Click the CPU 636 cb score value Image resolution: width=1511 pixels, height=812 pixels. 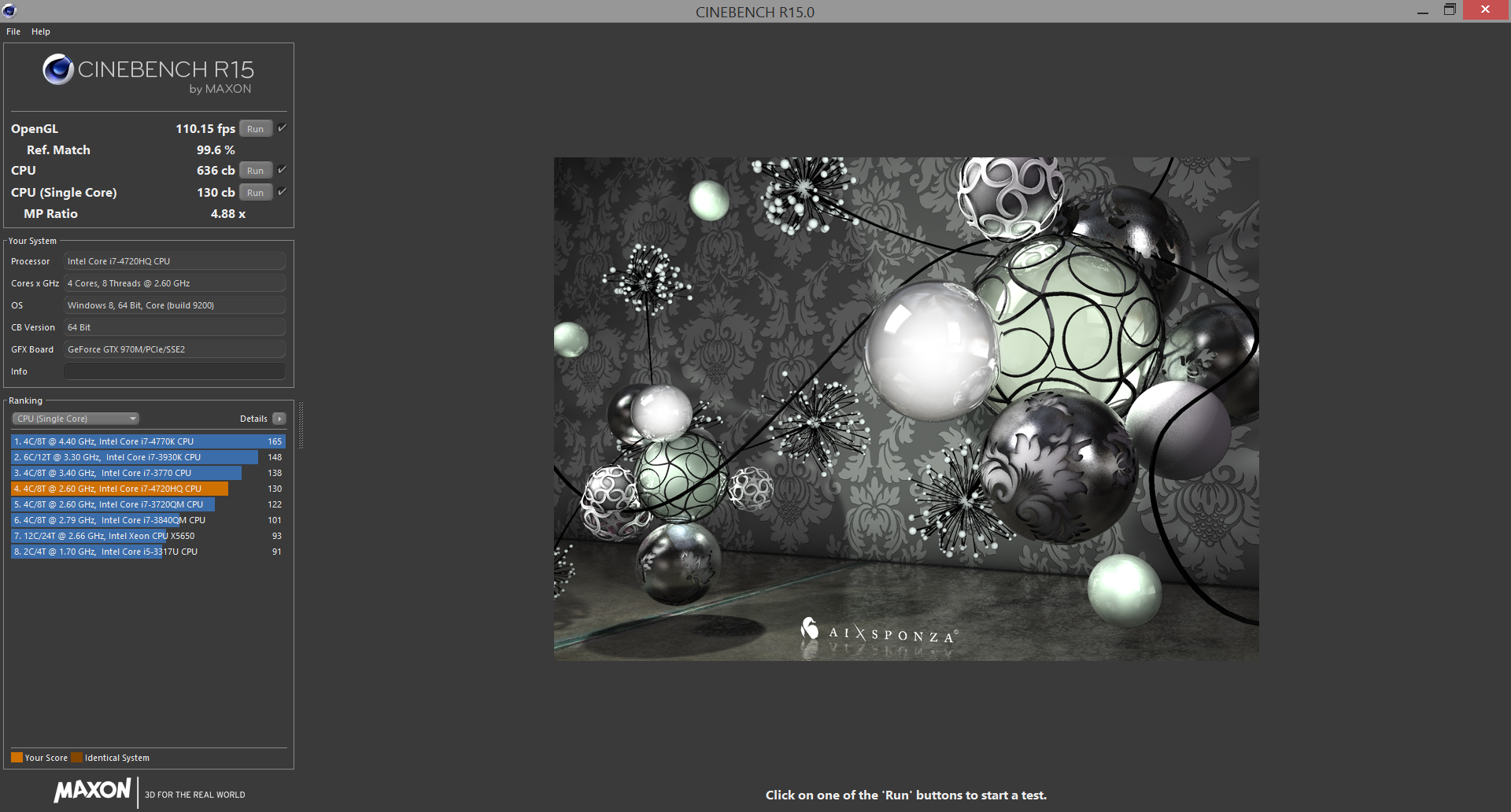(x=216, y=171)
